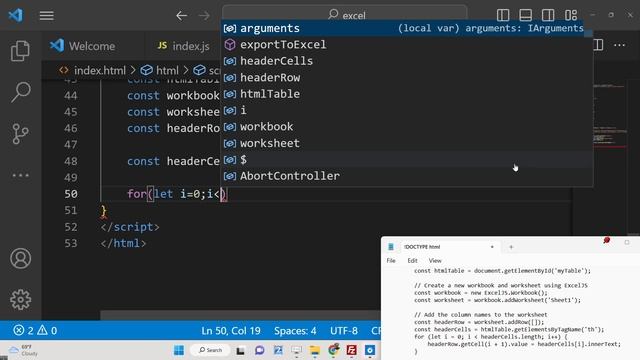
Task: Go forward with the right arrow
Action: [x=204, y=16]
